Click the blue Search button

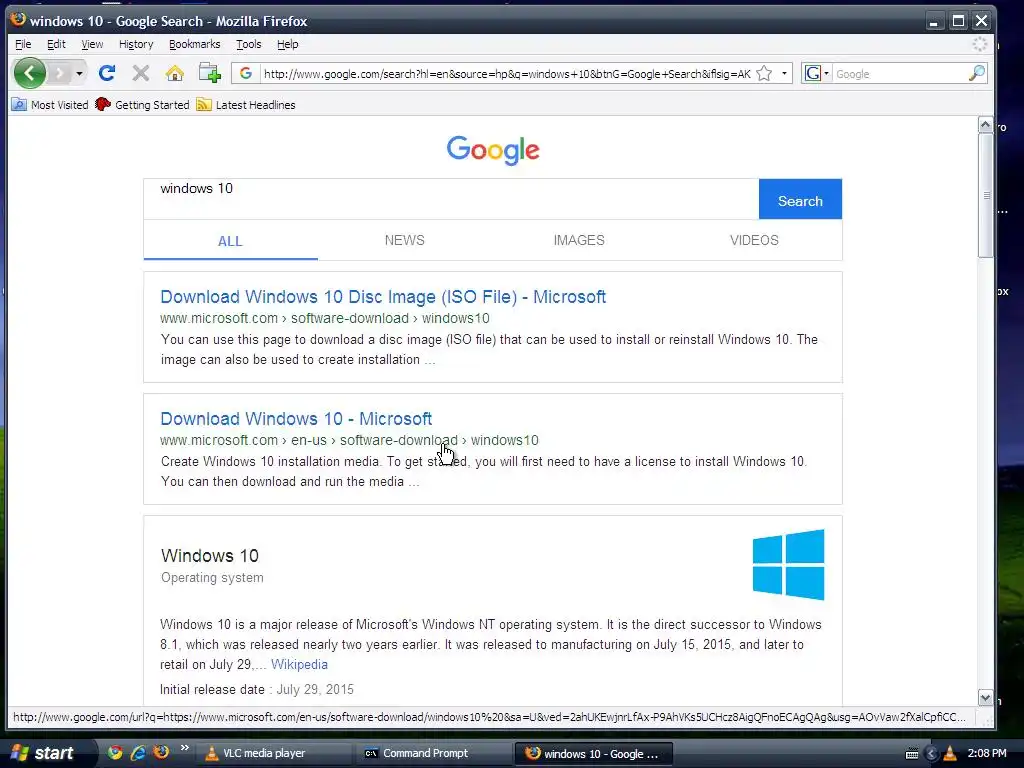click(x=800, y=199)
